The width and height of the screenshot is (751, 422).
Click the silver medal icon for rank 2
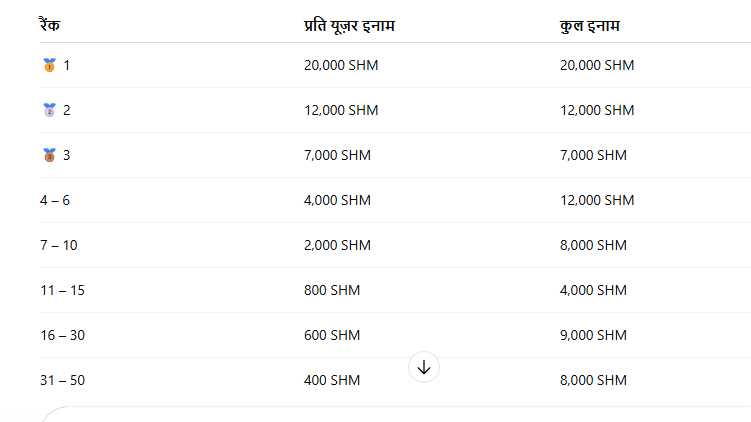click(49, 110)
